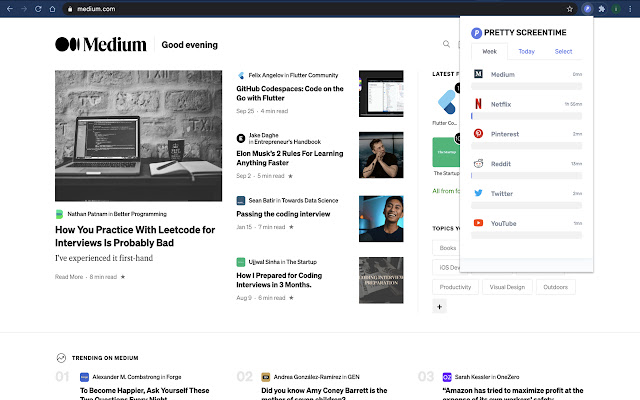The width and height of the screenshot is (640, 400).
Task: Open the extensions puzzle icon
Action: (602, 9)
